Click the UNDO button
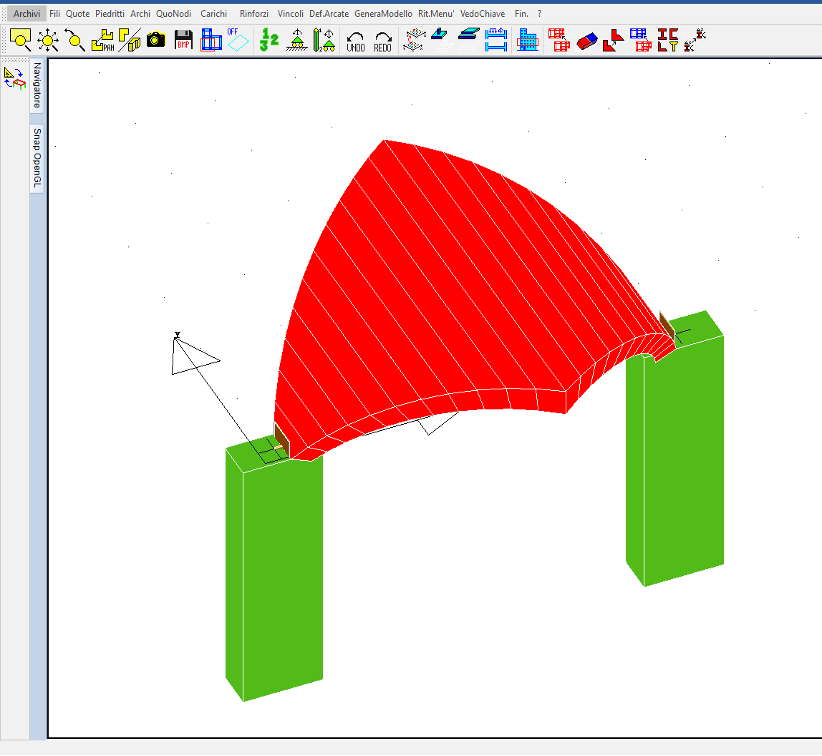Screen dimensions: 822x756 (x=355, y=41)
